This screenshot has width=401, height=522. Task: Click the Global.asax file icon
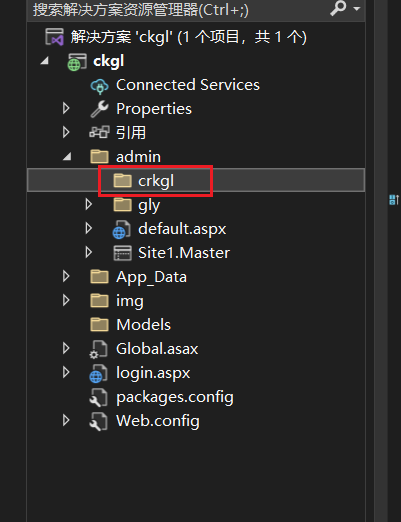[x=99, y=349]
